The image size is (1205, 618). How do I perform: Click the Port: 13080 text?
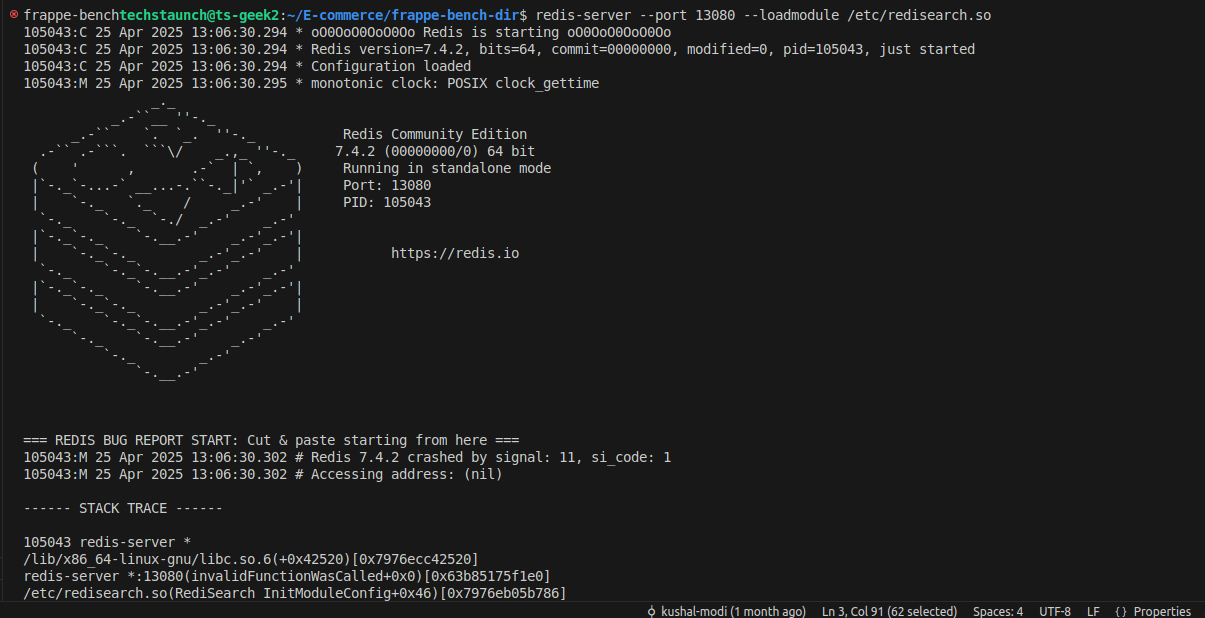pyautogui.click(x=387, y=185)
